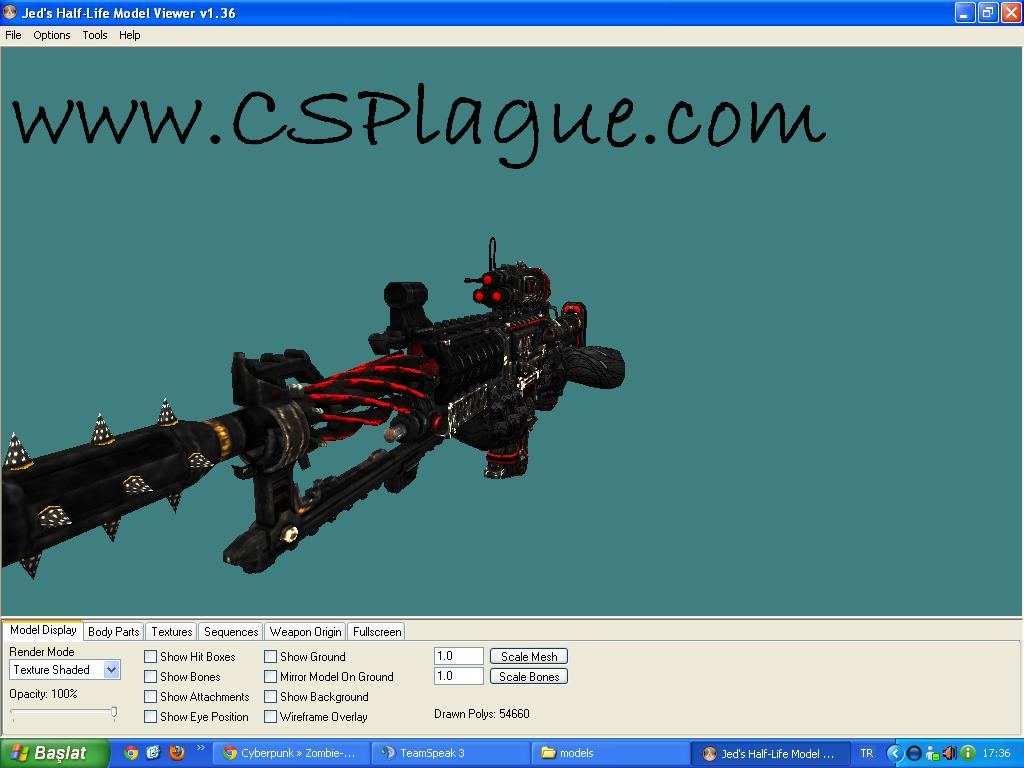The height and width of the screenshot is (768, 1024).
Task: Switch to the Textures tab
Action: (171, 632)
